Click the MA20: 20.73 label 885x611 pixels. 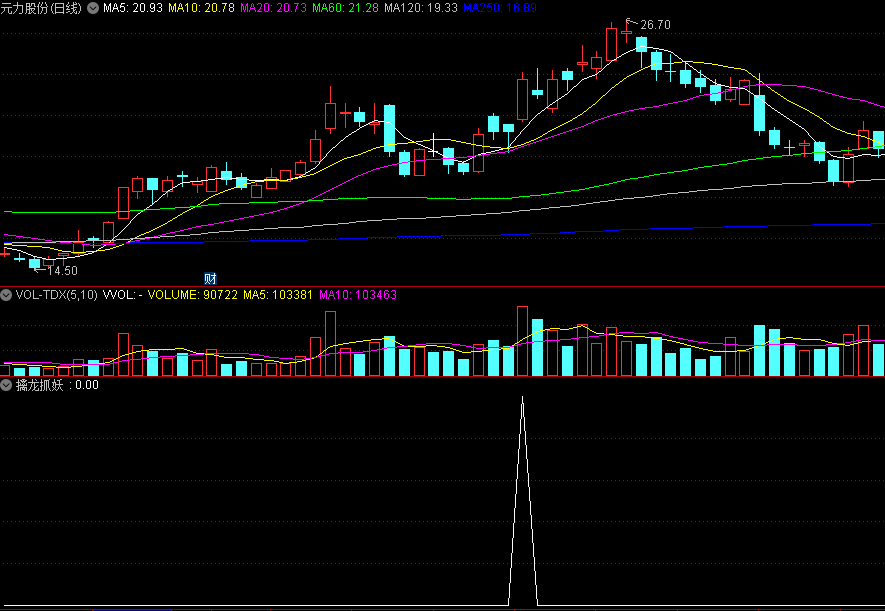[274, 8]
